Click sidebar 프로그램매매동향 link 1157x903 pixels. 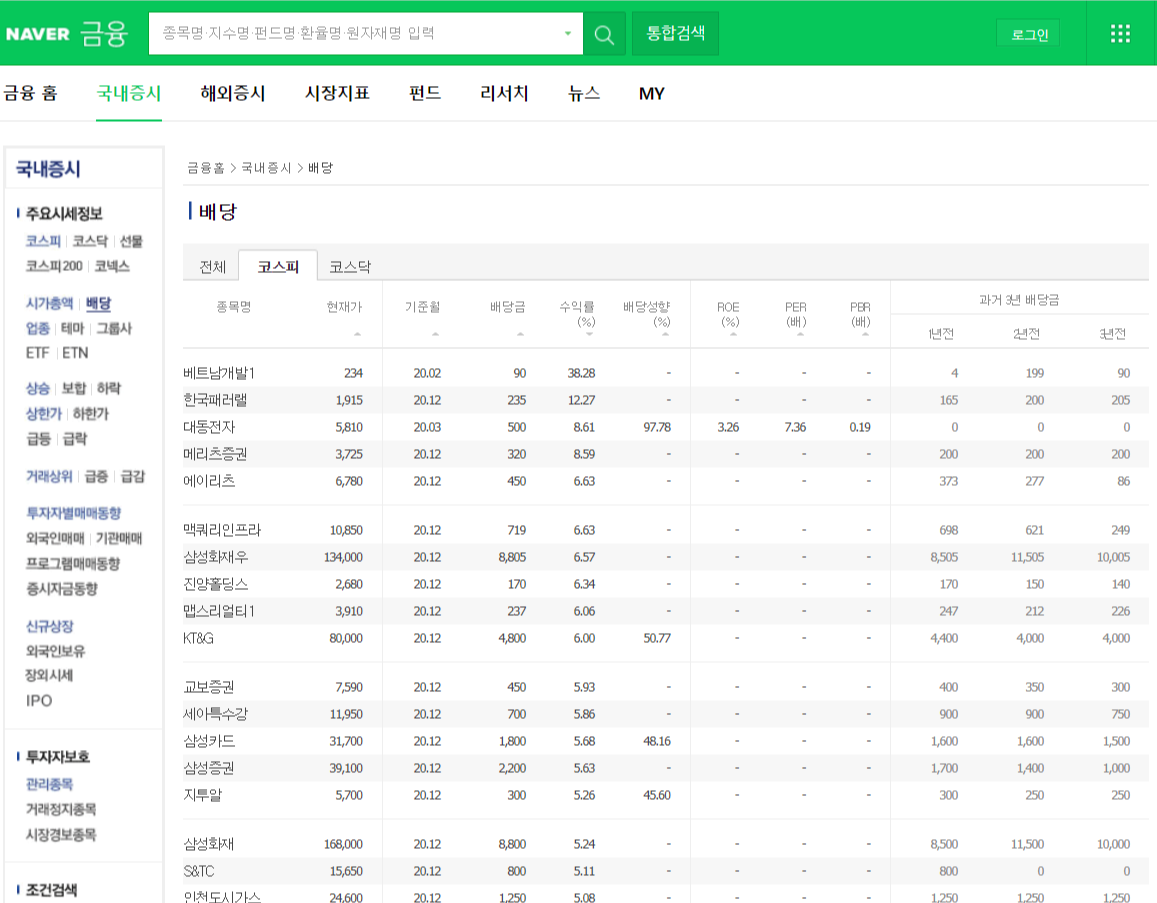point(73,564)
